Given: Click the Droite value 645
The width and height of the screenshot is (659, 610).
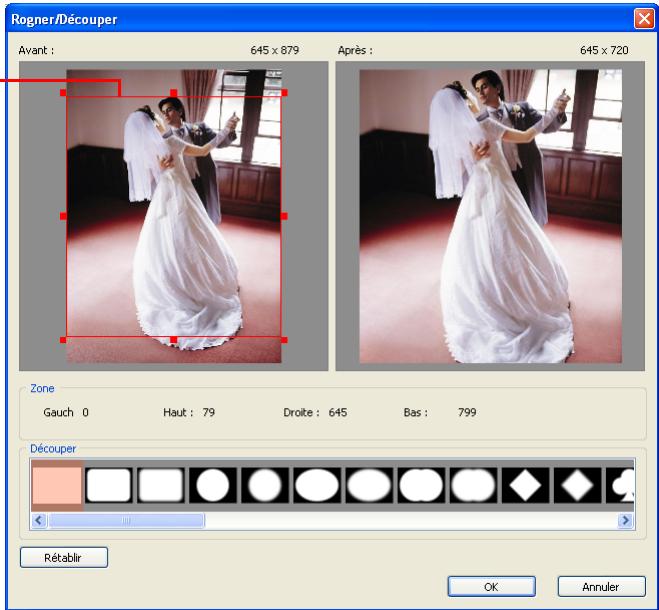Looking at the screenshot, I should [338, 412].
